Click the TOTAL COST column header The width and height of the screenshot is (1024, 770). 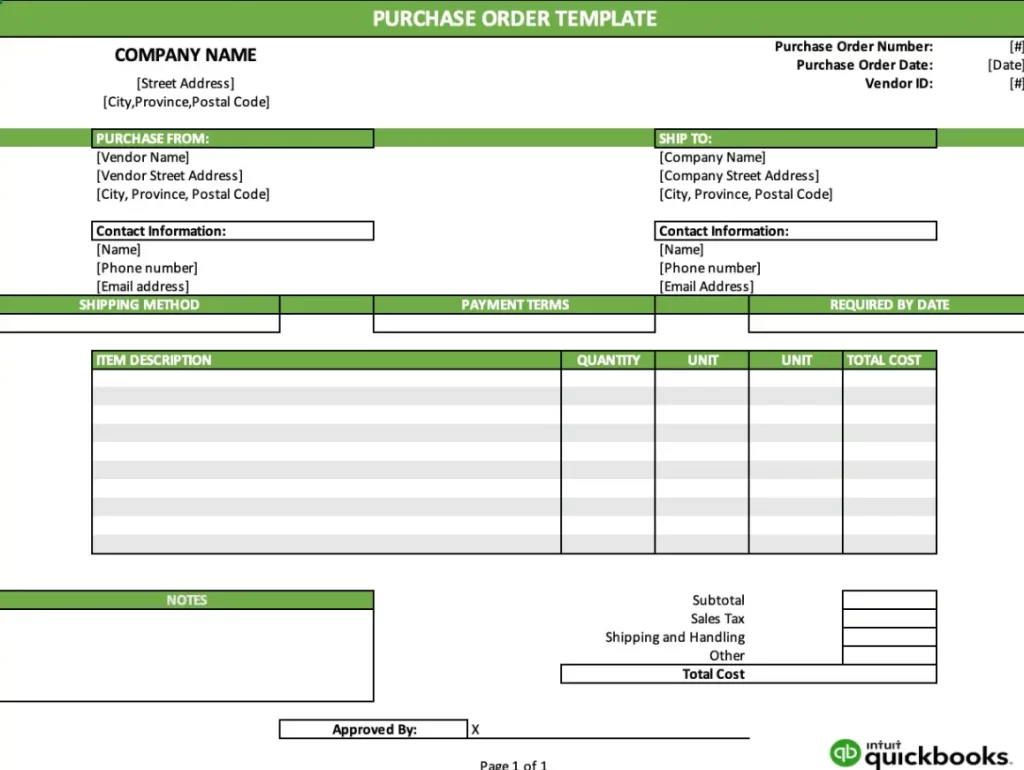click(888, 360)
